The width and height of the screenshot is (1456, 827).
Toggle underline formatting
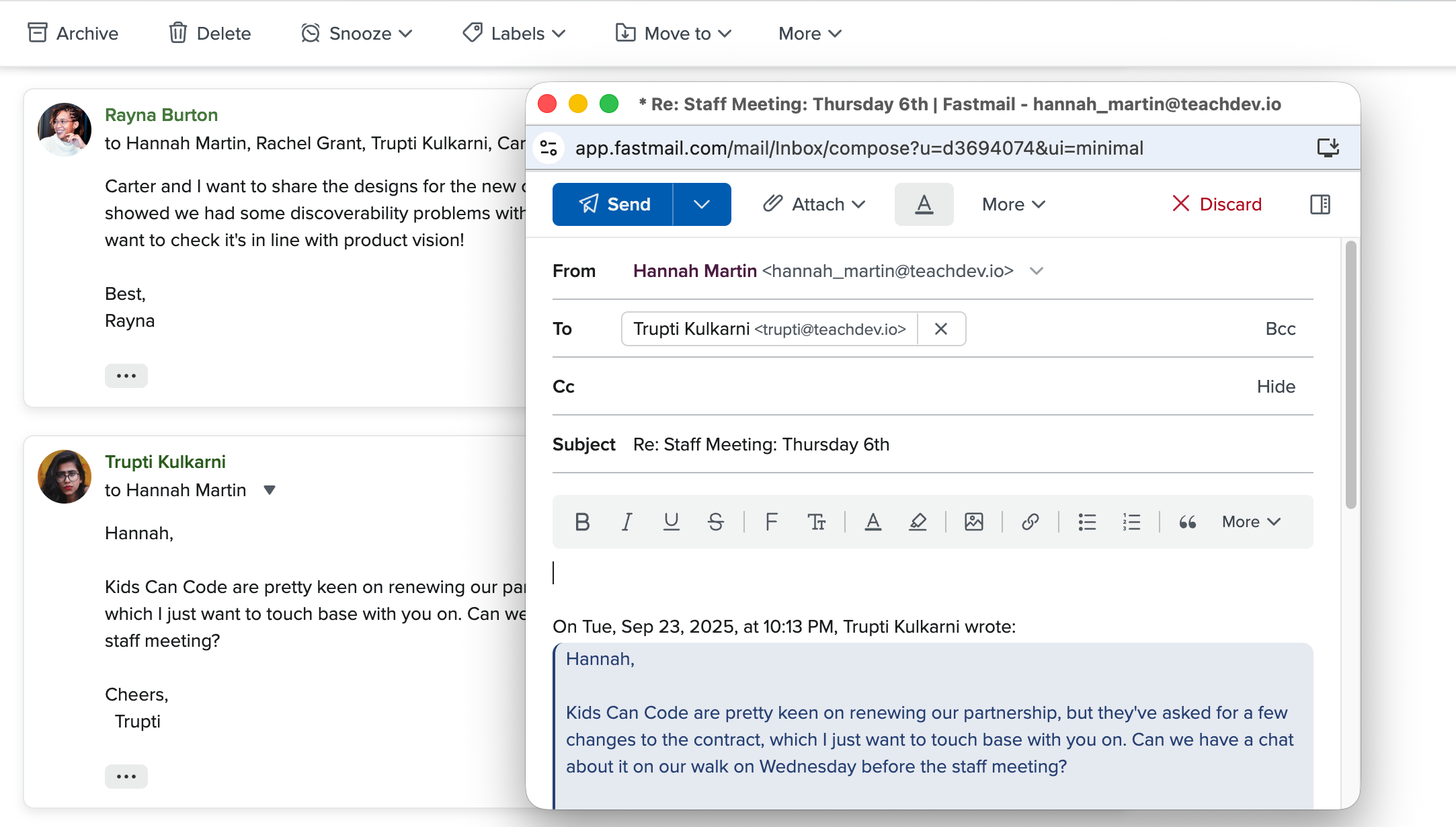671,522
